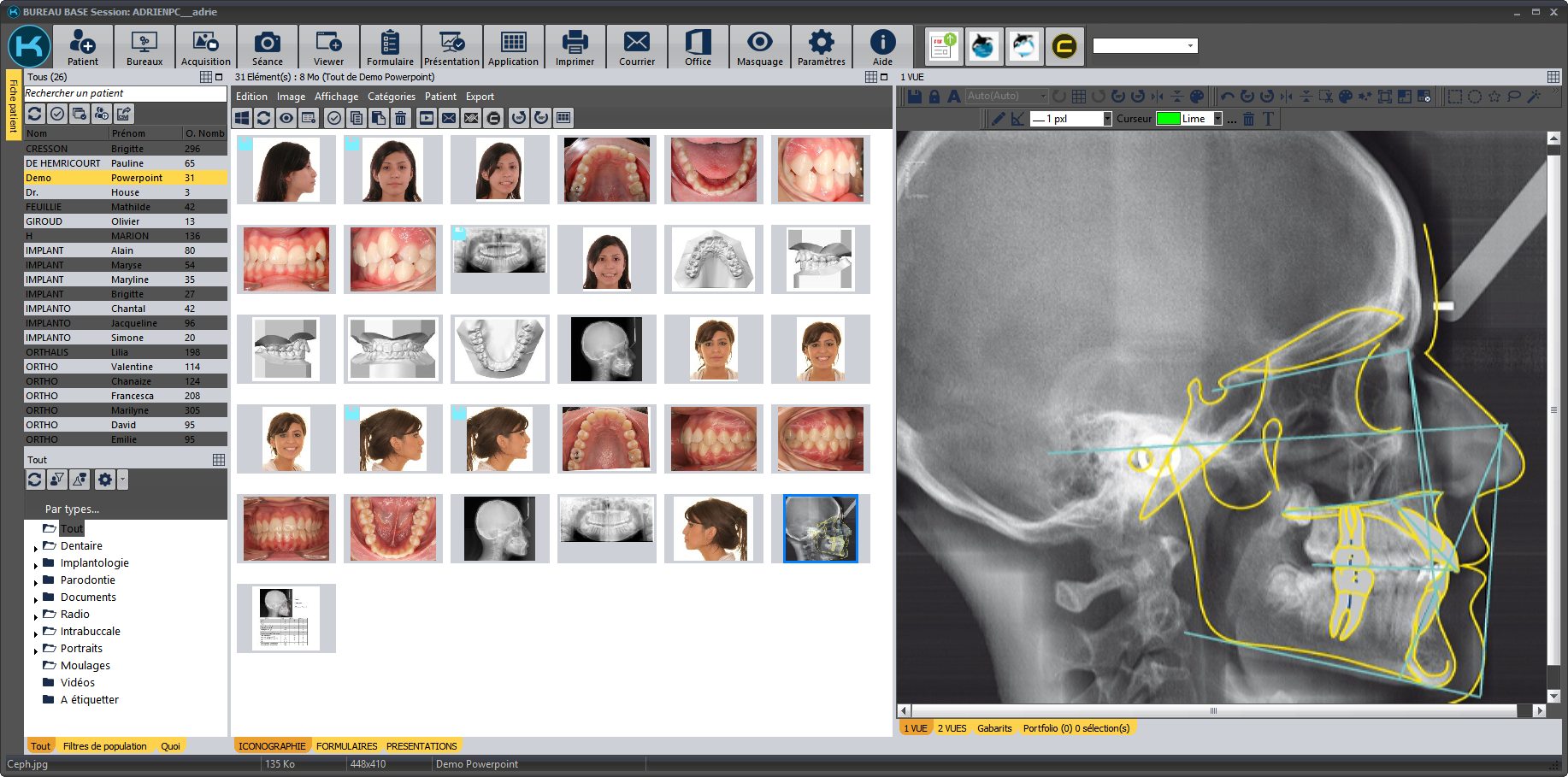Viewport: 1568px width, 777px height.
Task: Select the text tool T icon
Action: click(1268, 119)
